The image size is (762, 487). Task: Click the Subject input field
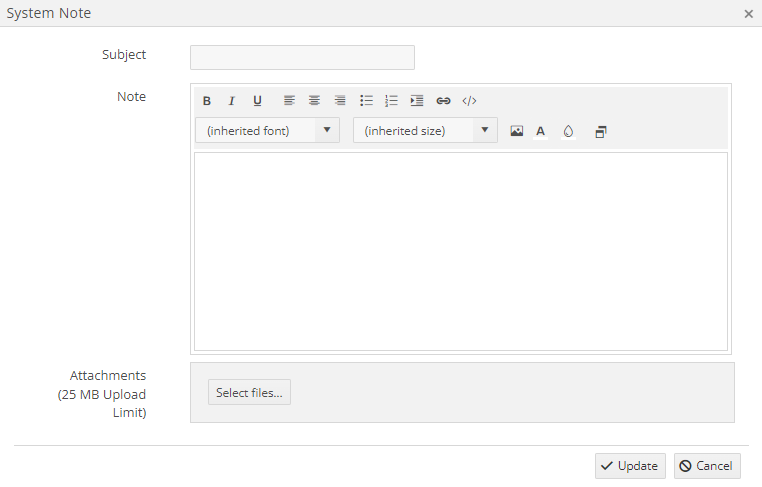(x=302, y=57)
